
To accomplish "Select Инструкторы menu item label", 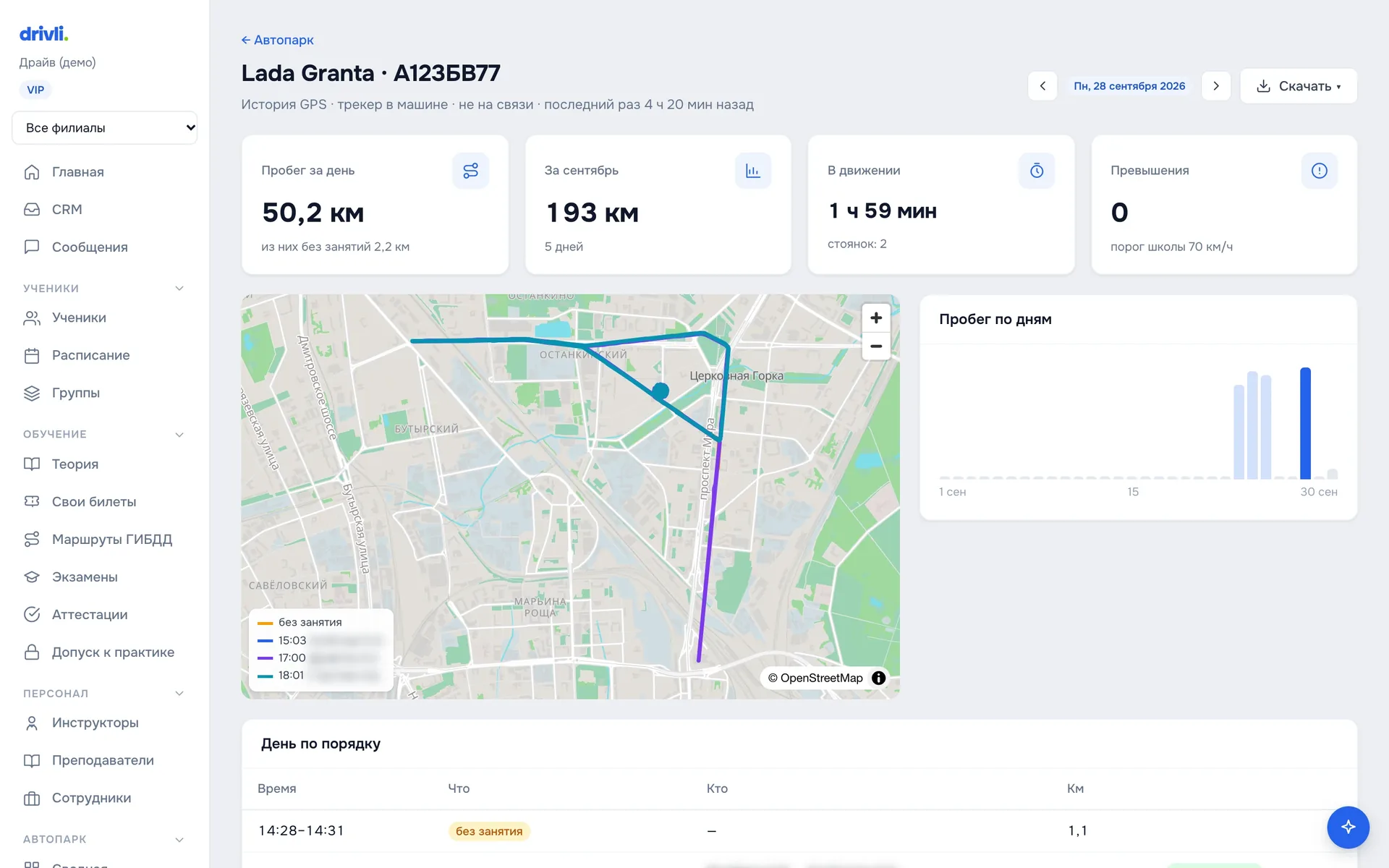I will 95,723.
